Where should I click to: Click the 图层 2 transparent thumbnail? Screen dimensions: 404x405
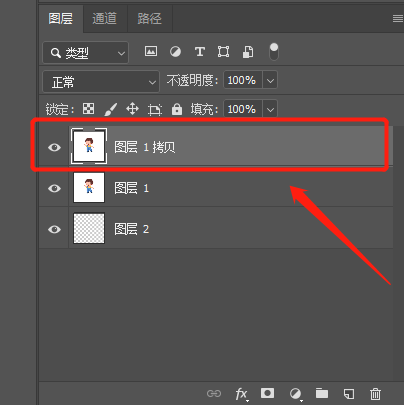click(x=89, y=228)
